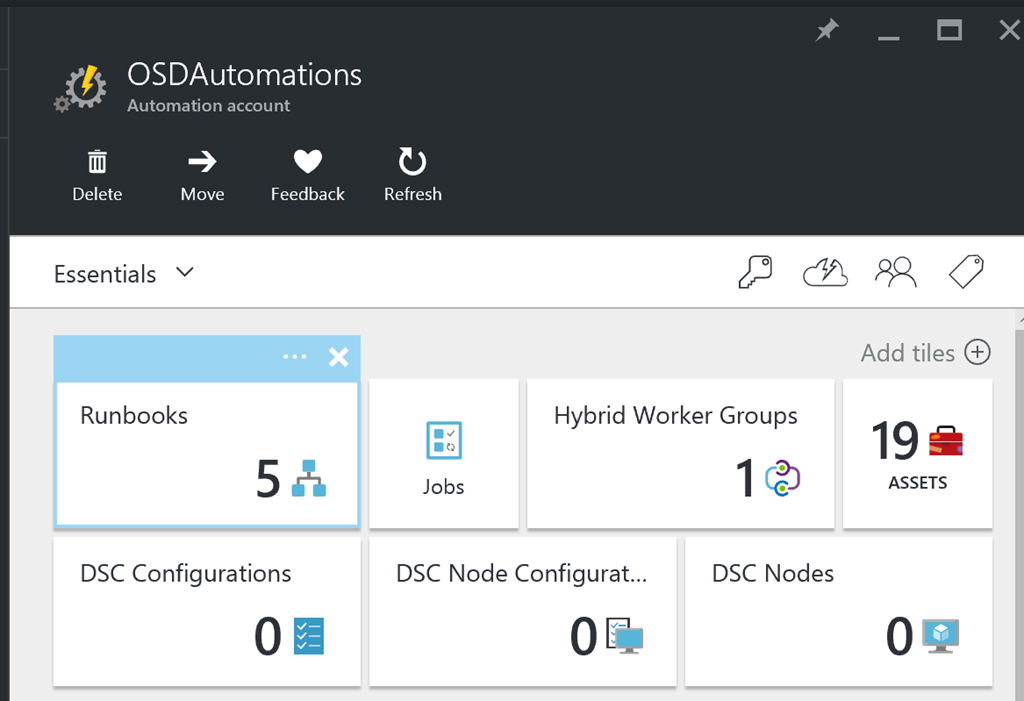Click the DSC Node Configurat... title
Screen dimensions: 1024x701
point(522,574)
